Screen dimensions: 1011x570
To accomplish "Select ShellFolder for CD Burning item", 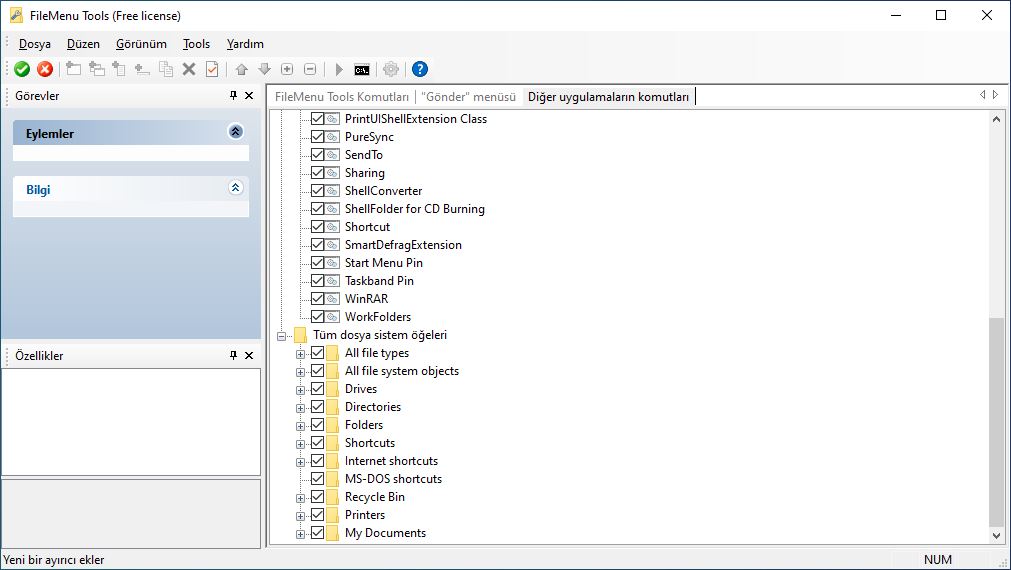I will point(415,209).
